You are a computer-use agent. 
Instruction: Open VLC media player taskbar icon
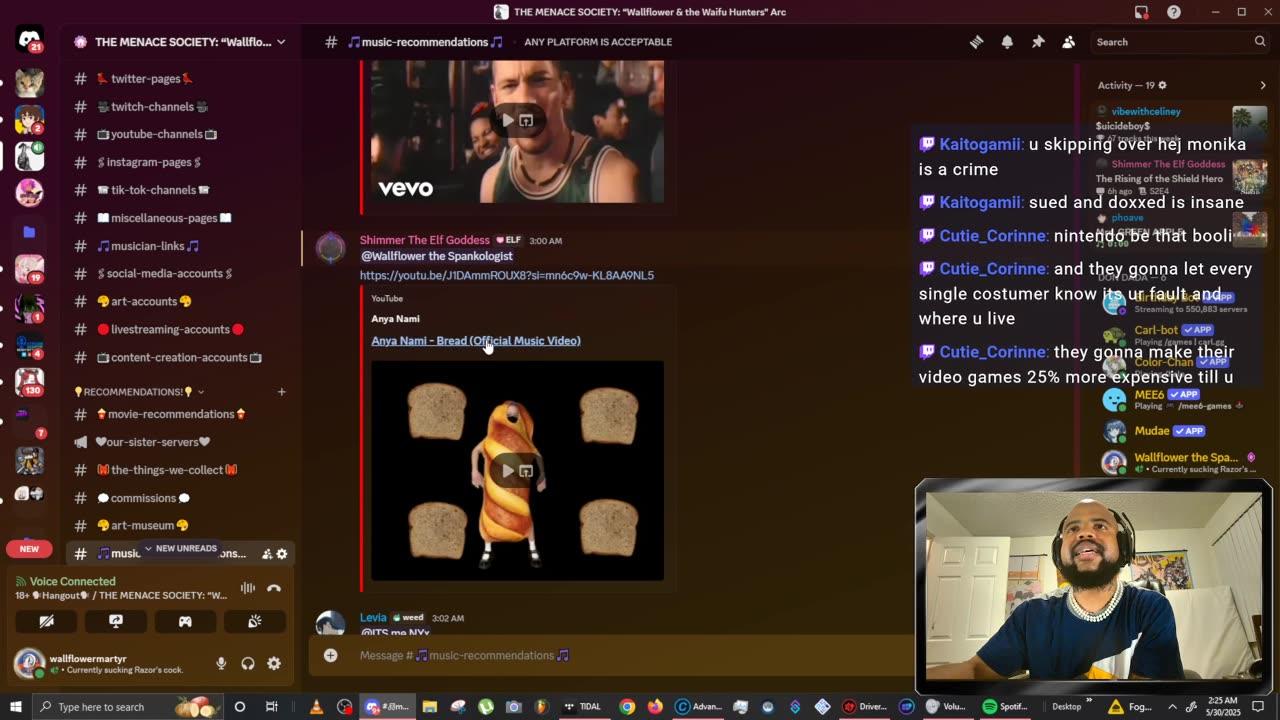[x=316, y=707]
